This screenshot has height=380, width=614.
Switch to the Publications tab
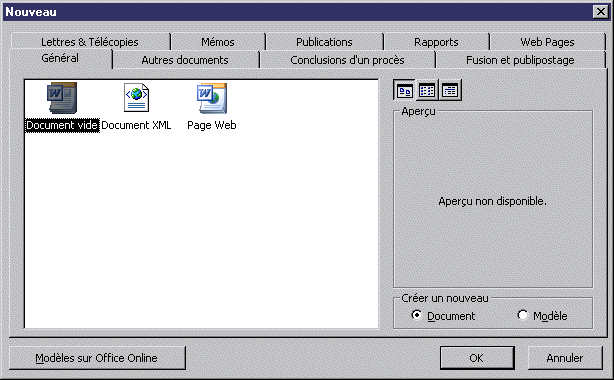pyautogui.click(x=324, y=42)
